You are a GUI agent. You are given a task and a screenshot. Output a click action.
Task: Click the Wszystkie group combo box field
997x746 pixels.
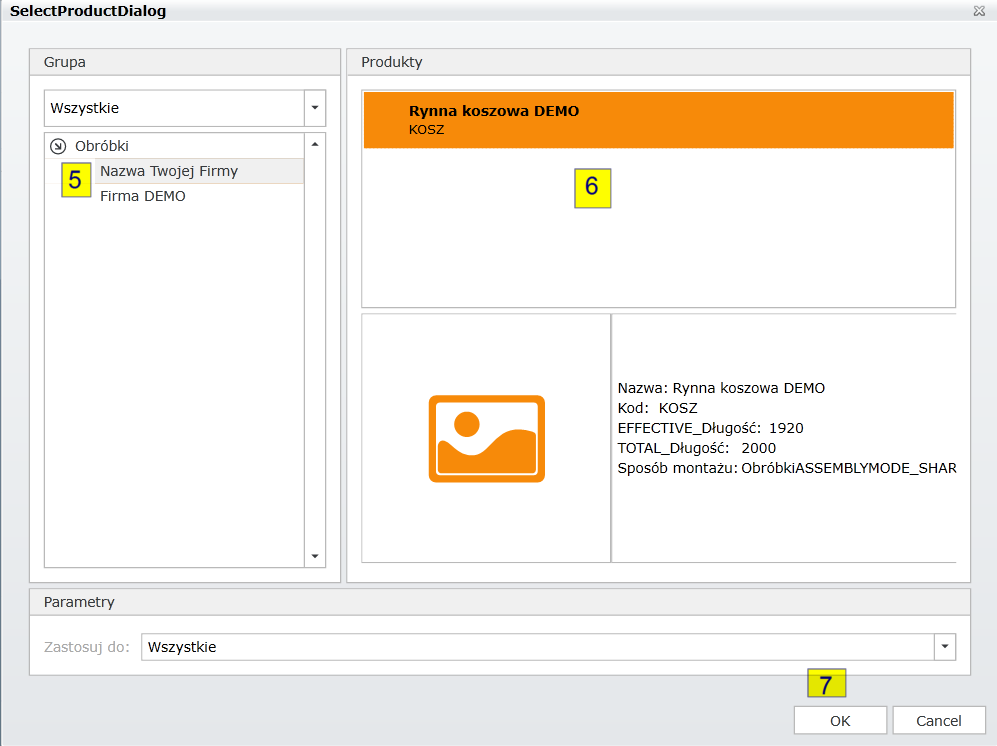pyautogui.click(x=173, y=108)
